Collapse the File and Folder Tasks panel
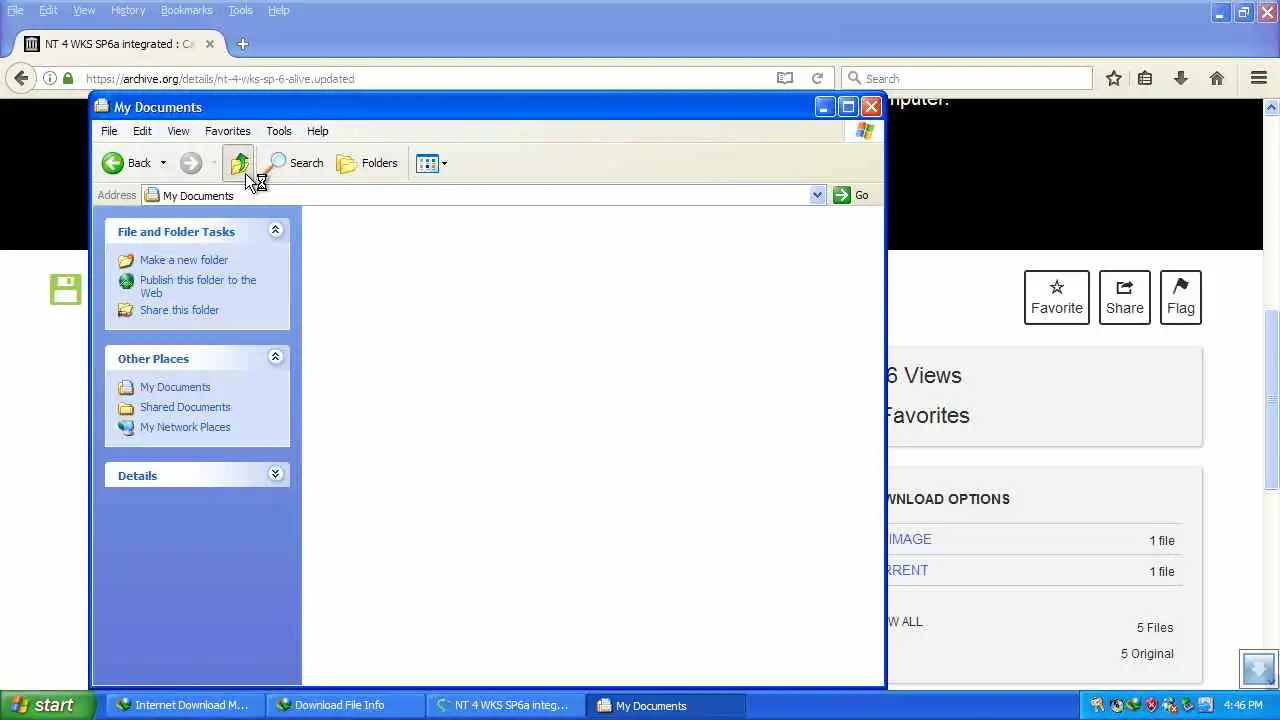This screenshot has width=1280, height=720. [x=275, y=231]
